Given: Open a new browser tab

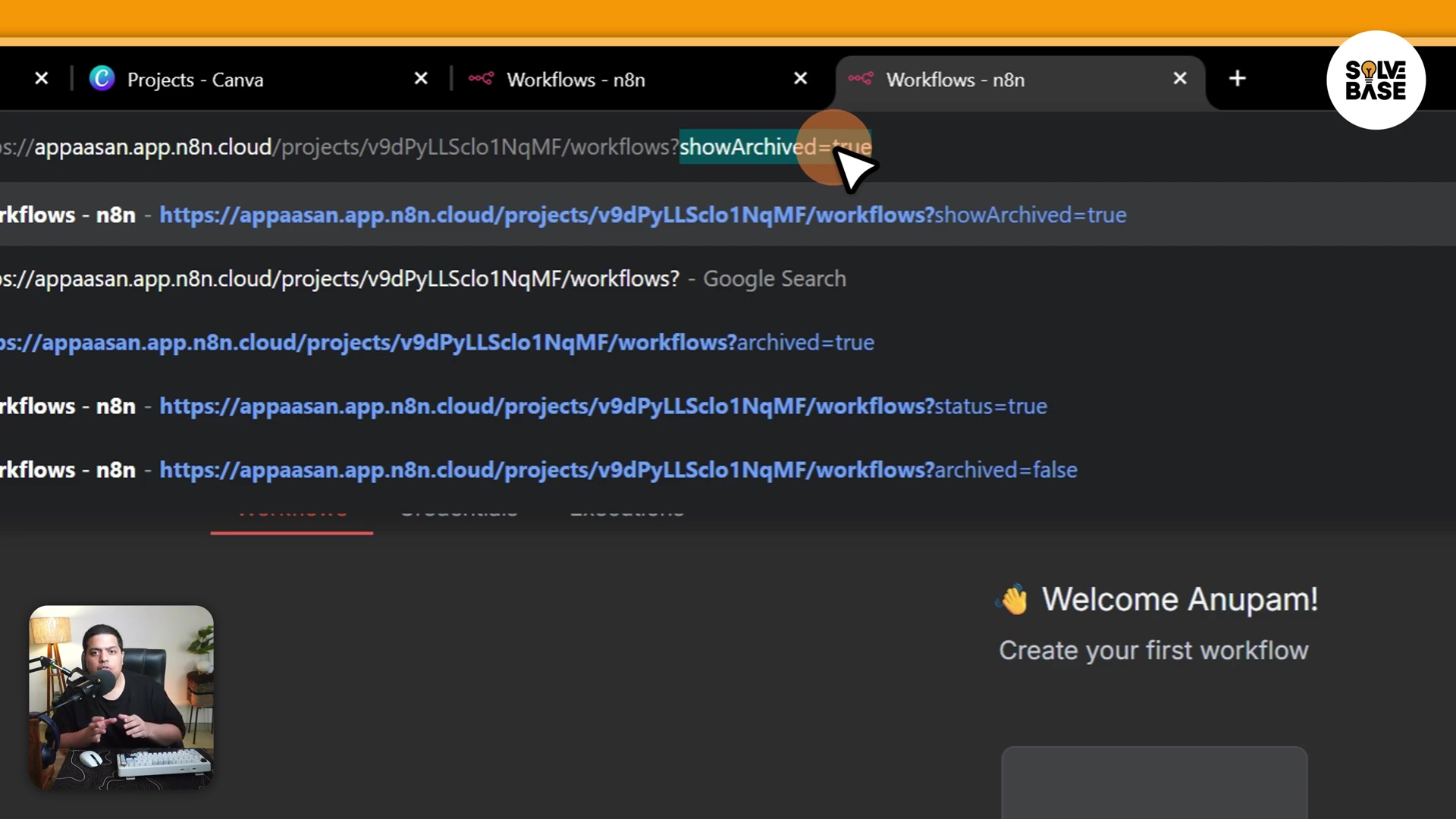Looking at the screenshot, I should coord(1237,79).
